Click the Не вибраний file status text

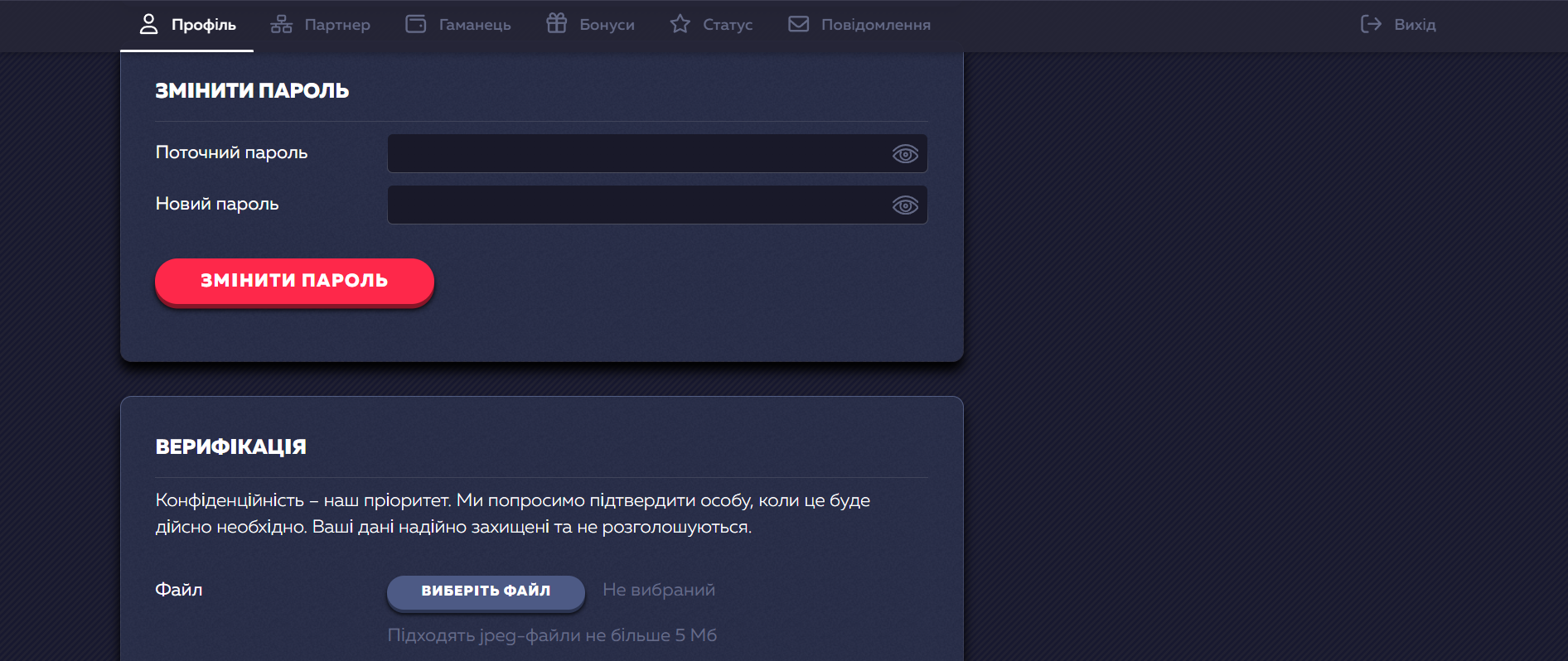[x=659, y=590]
